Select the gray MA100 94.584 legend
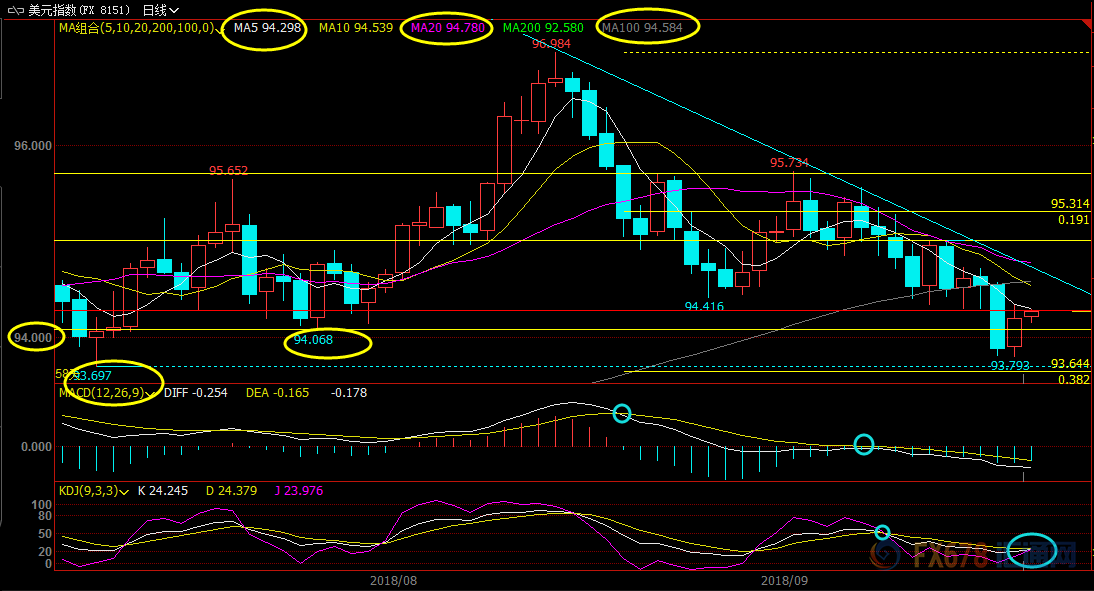The height and width of the screenshot is (591, 1094). (642, 28)
